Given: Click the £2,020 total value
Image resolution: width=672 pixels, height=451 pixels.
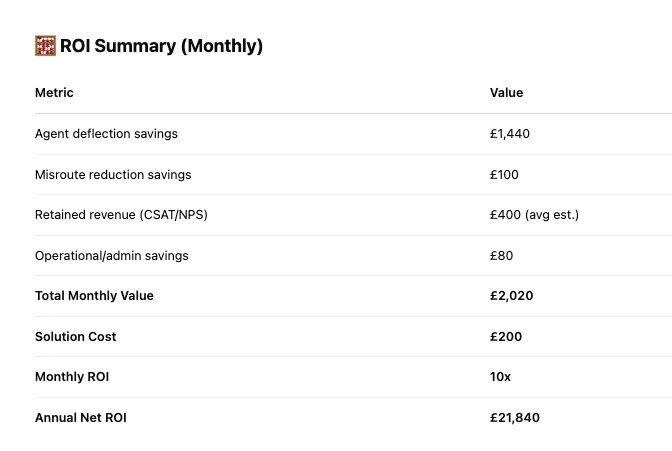Looking at the screenshot, I should [x=512, y=296].
